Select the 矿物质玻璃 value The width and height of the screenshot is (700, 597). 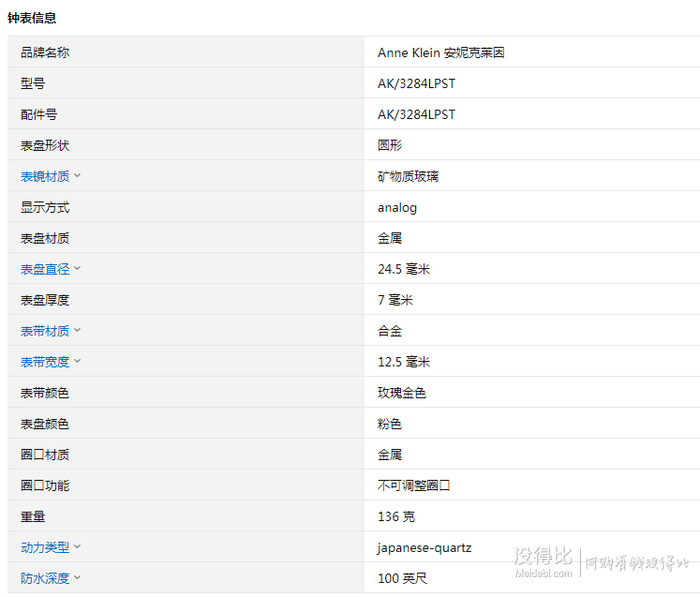click(x=408, y=176)
